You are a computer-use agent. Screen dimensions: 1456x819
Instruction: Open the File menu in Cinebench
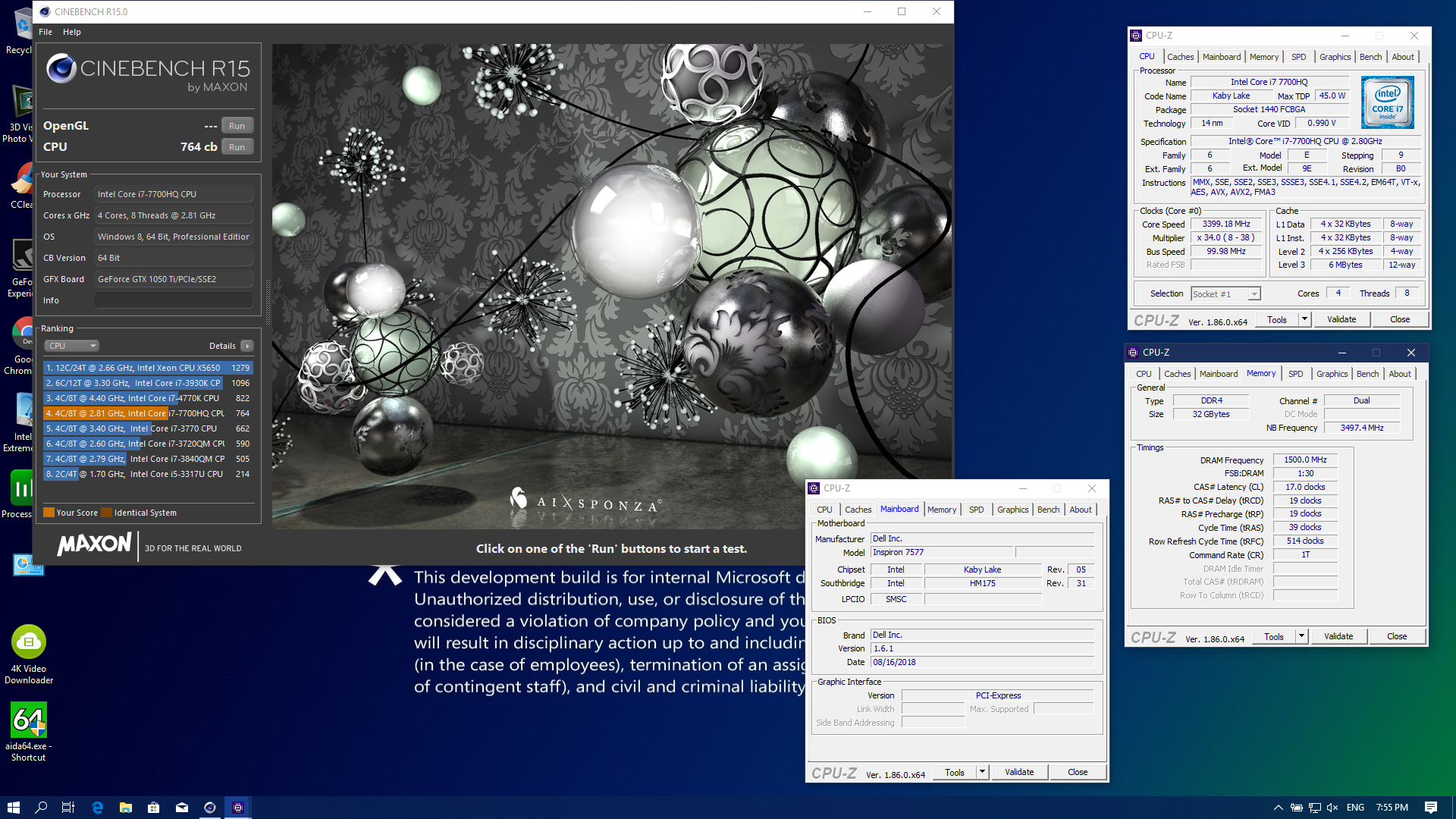tap(45, 32)
